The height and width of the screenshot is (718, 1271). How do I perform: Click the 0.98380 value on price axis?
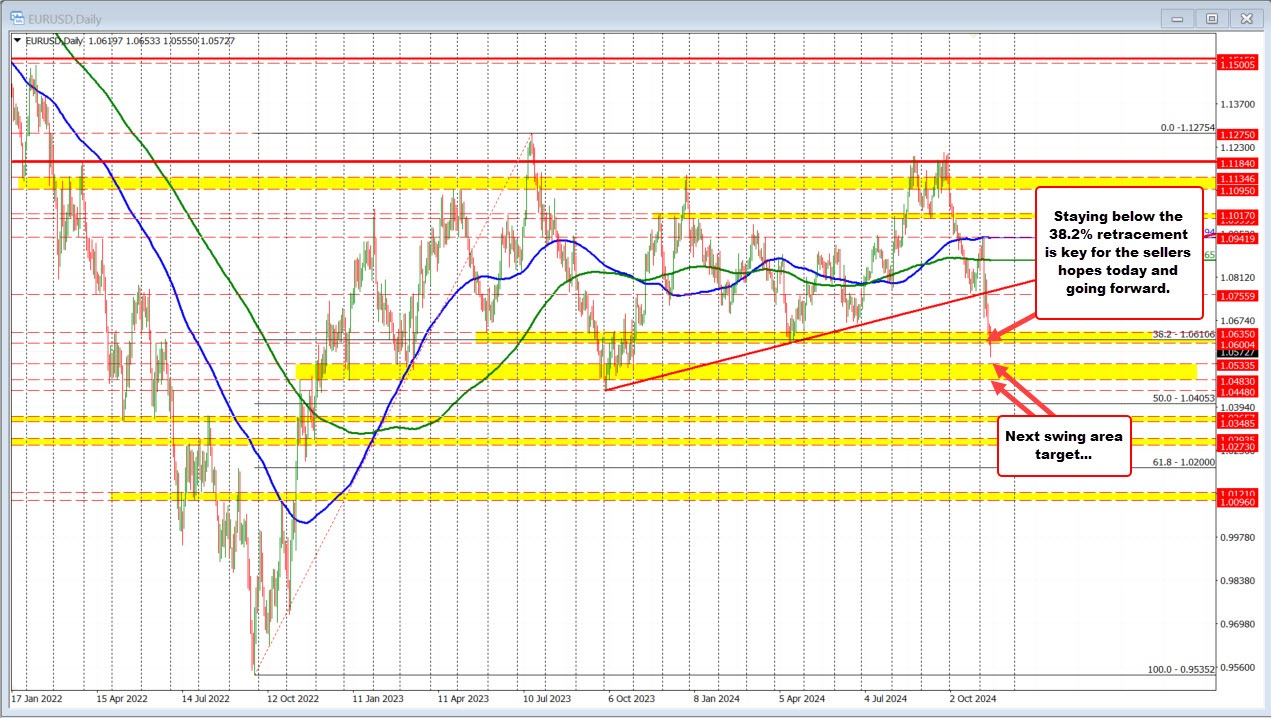1236,581
